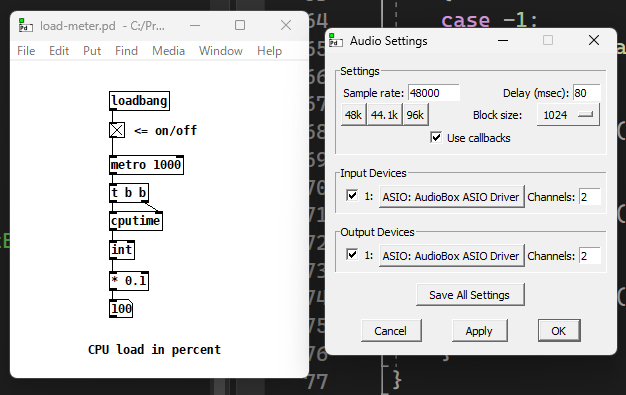The image size is (626, 395).
Task: Open the Media menu
Action: (x=168, y=51)
